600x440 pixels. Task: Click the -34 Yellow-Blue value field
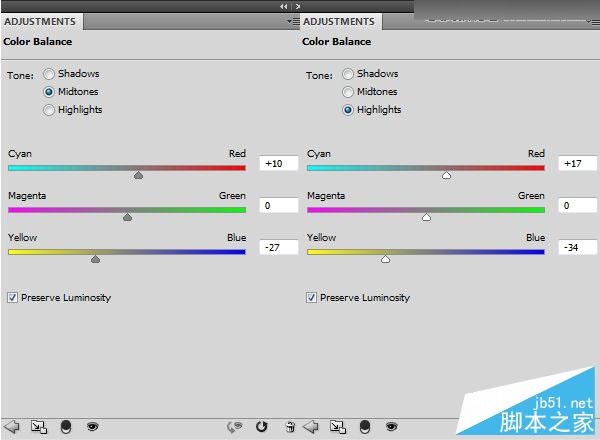coord(577,248)
